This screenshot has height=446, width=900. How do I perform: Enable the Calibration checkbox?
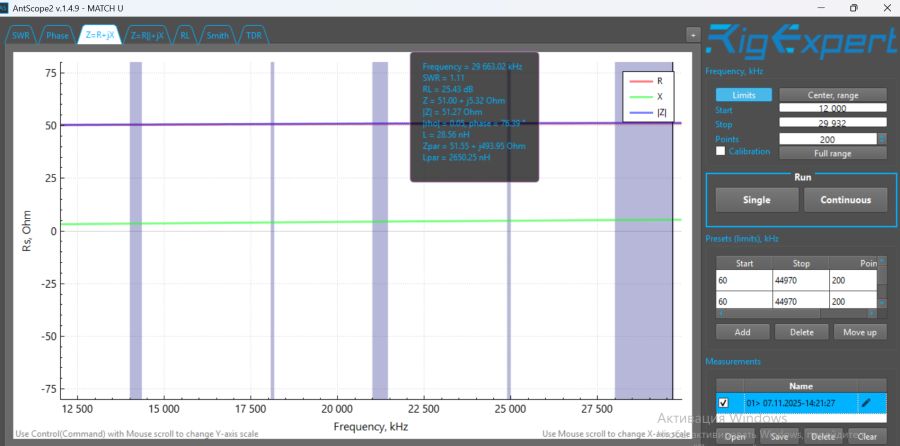tap(721, 152)
